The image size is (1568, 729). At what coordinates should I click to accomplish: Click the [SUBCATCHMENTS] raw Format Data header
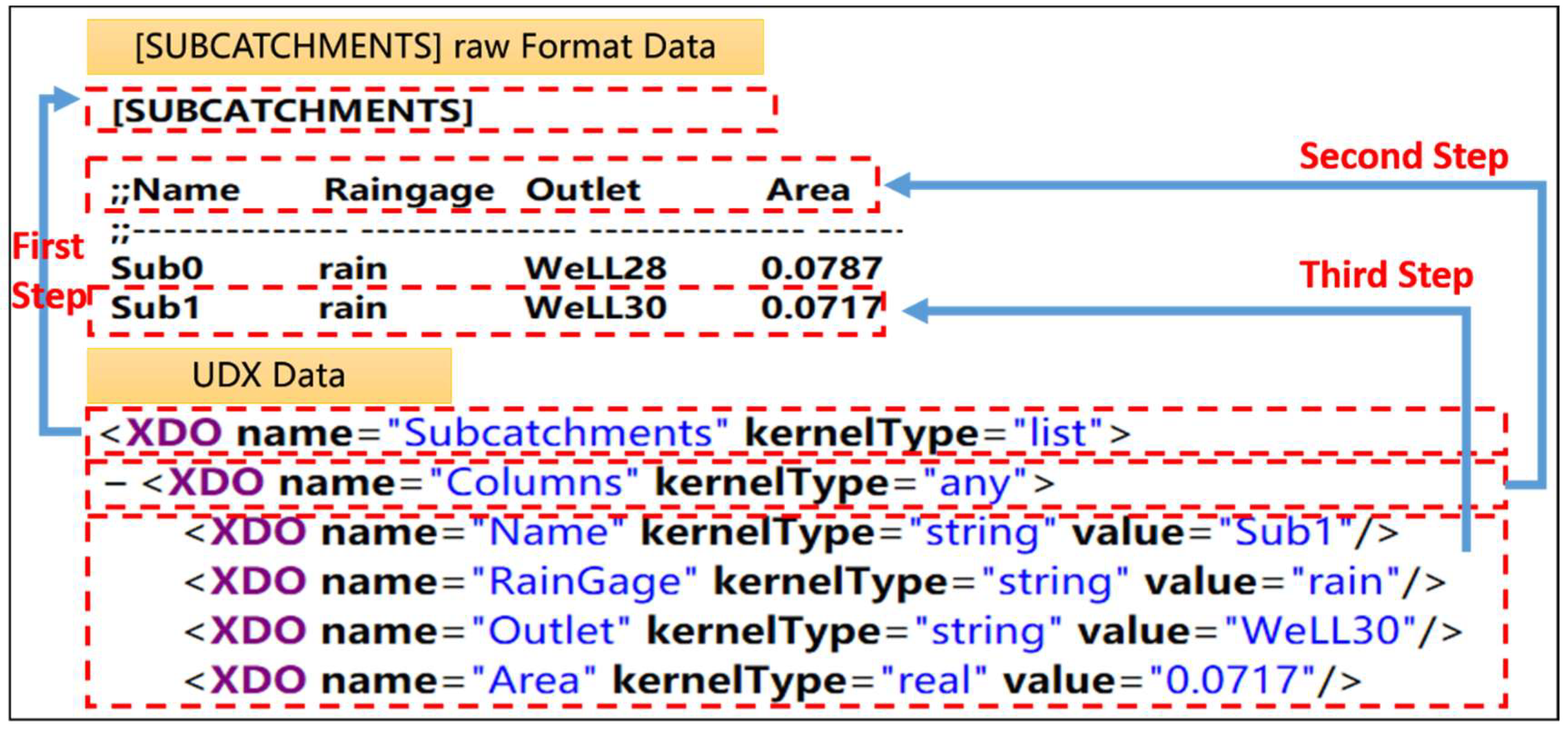(x=425, y=47)
